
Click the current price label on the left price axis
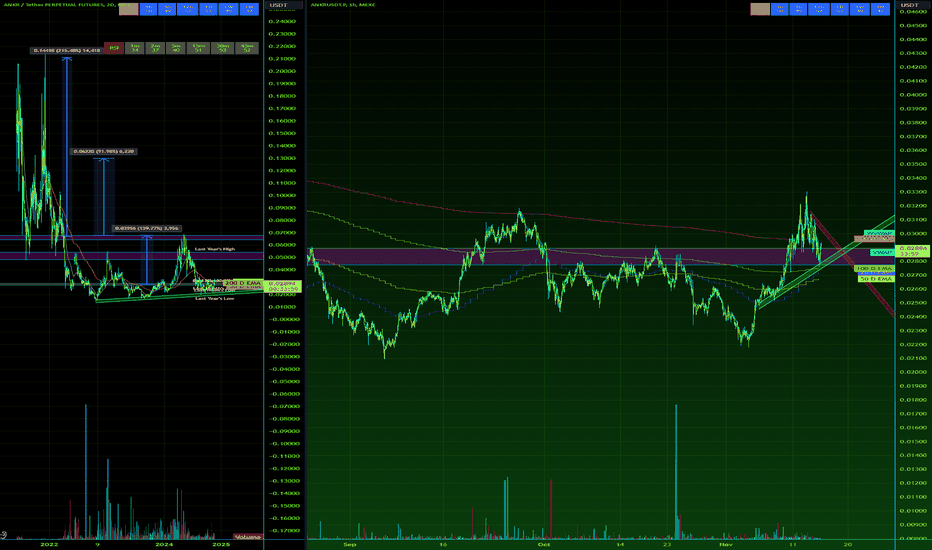pyautogui.click(x=285, y=287)
